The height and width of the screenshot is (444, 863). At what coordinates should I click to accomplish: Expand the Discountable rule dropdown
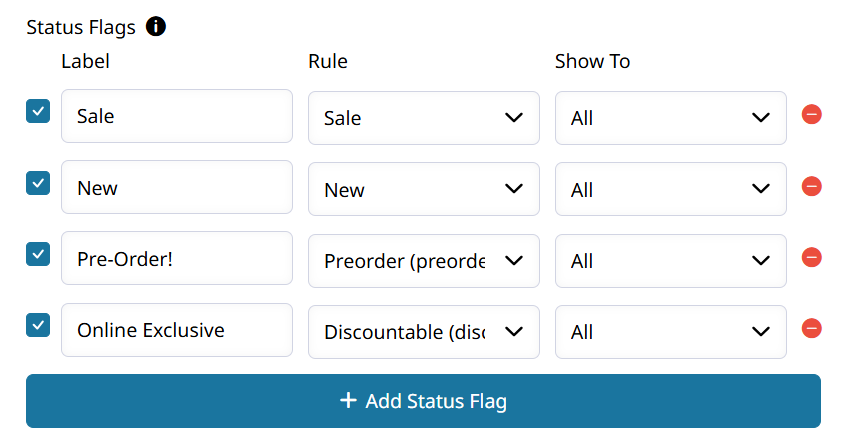(x=424, y=332)
